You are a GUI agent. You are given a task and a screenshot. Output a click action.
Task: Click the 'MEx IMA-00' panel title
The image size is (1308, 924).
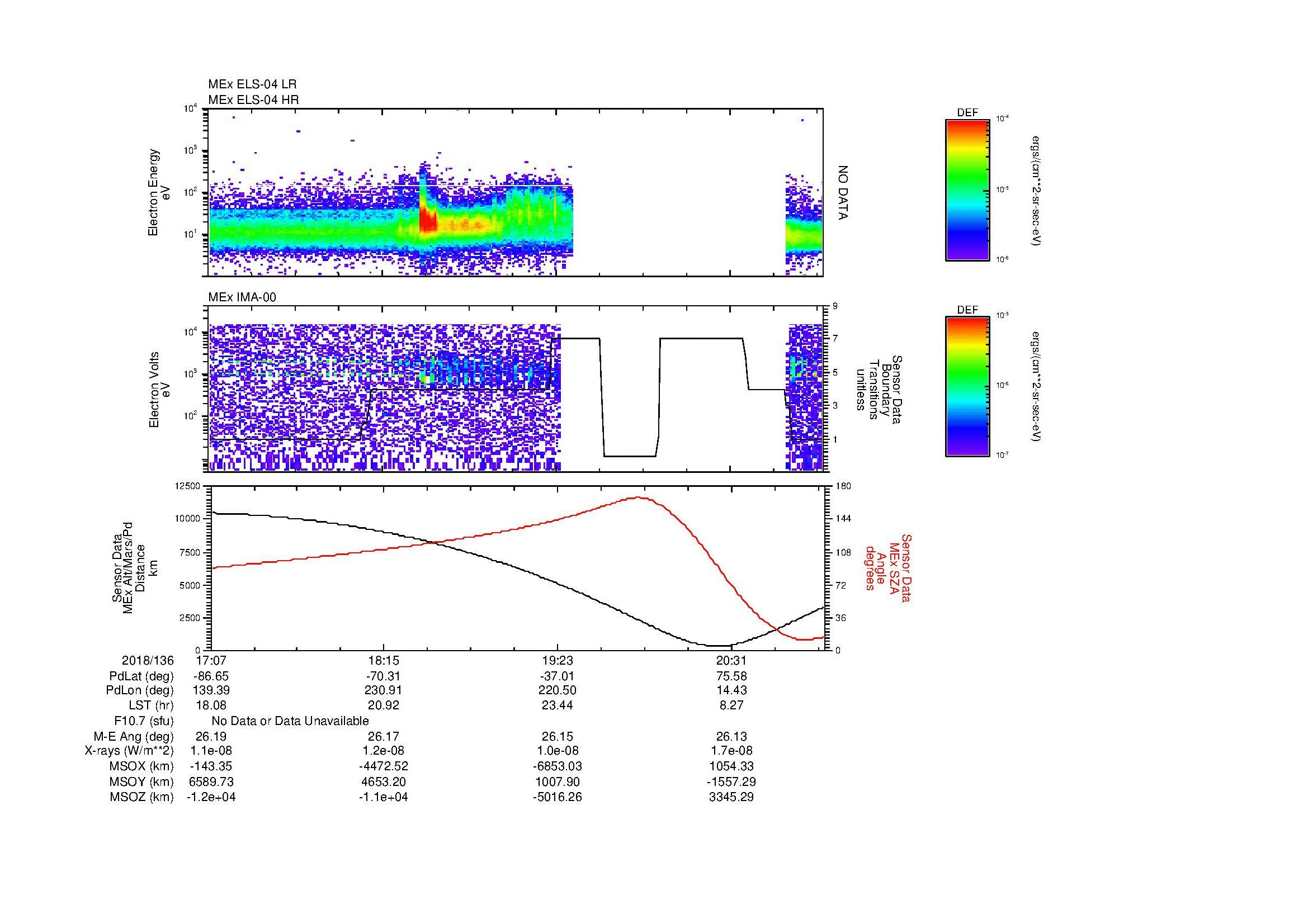point(242,297)
